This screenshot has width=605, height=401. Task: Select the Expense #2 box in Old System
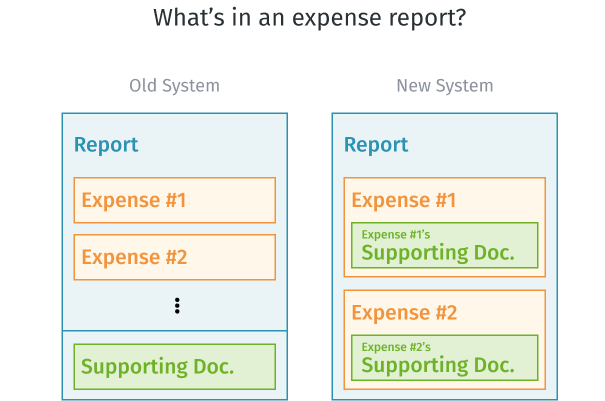coord(174,257)
